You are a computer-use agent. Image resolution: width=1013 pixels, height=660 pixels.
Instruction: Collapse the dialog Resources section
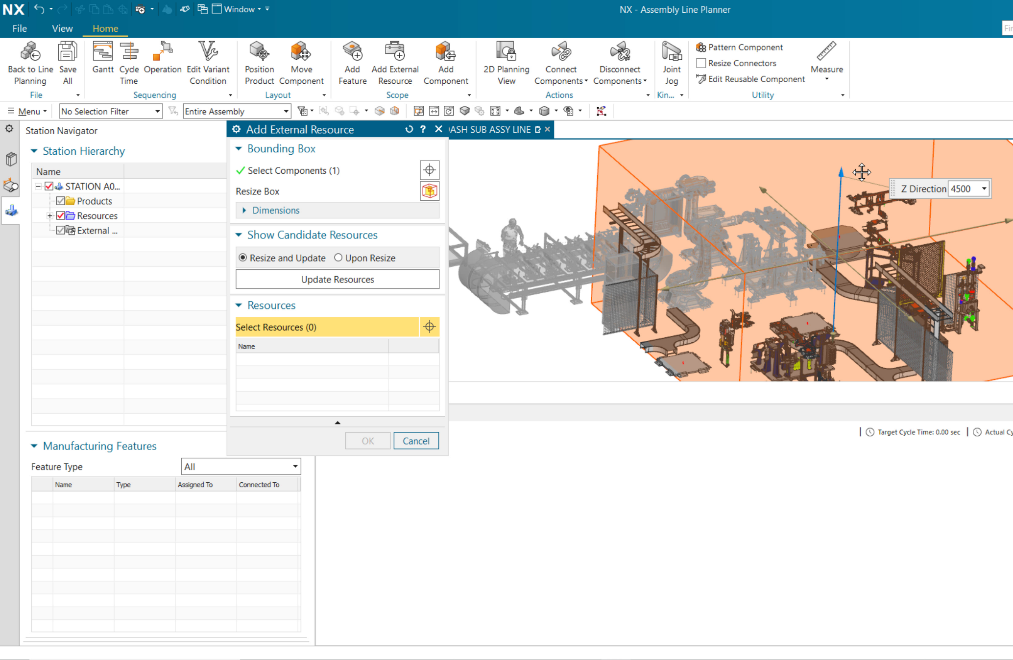click(238, 305)
